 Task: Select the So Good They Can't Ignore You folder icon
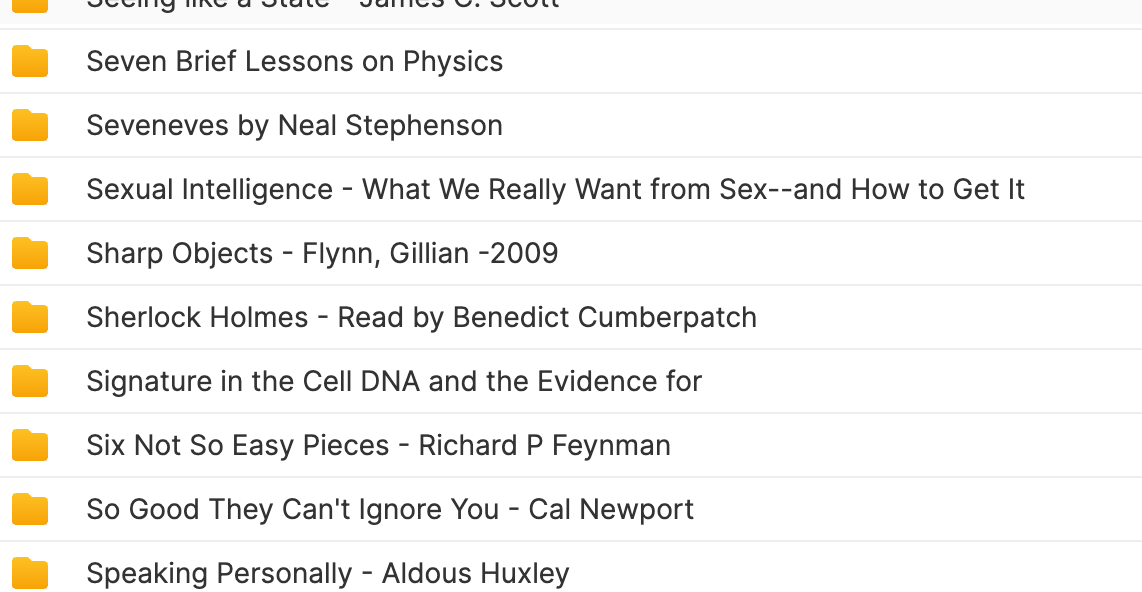(30, 510)
